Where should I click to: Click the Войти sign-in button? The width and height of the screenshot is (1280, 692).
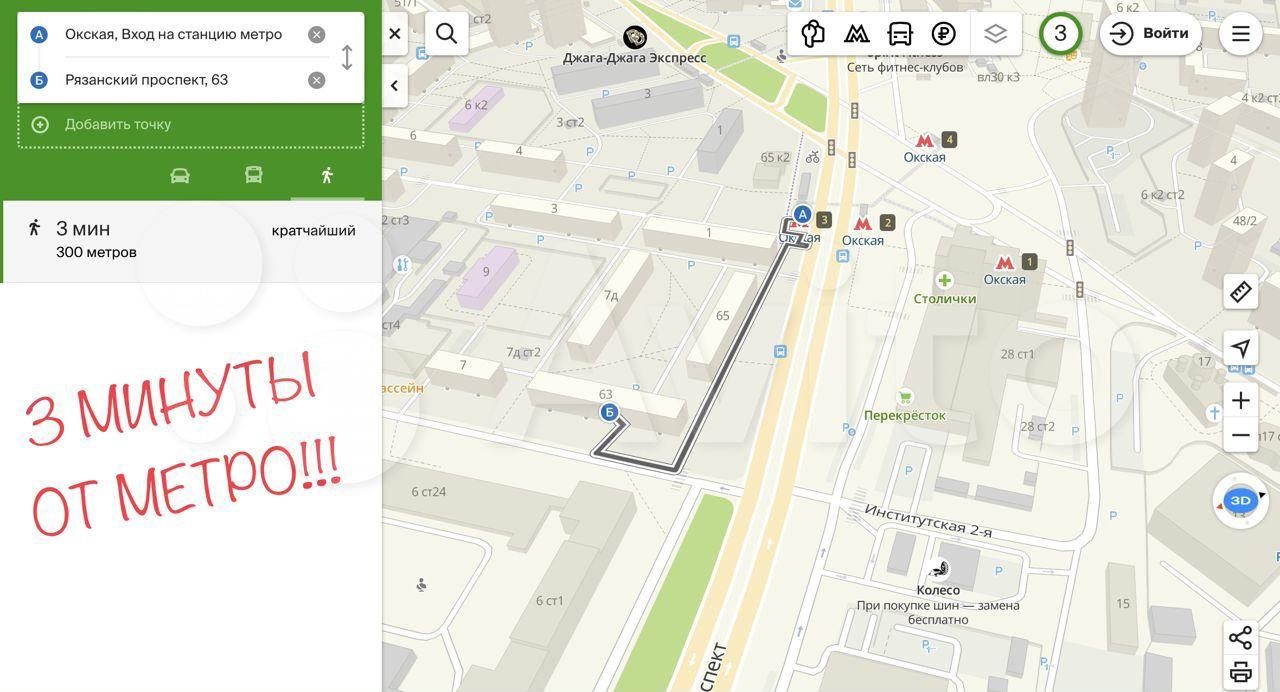(x=1150, y=34)
